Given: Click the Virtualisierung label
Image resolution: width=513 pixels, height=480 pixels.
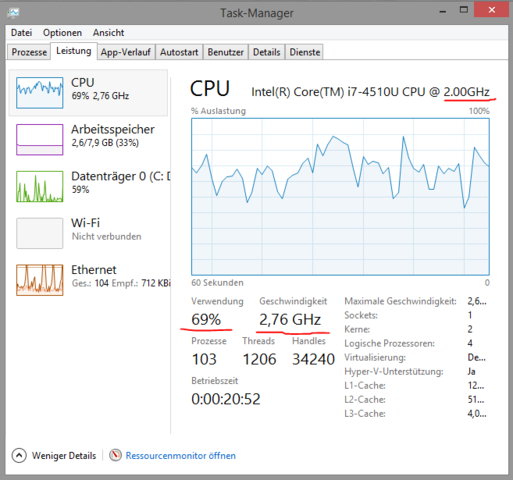Looking at the screenshot, I should (x=375, y=357).
